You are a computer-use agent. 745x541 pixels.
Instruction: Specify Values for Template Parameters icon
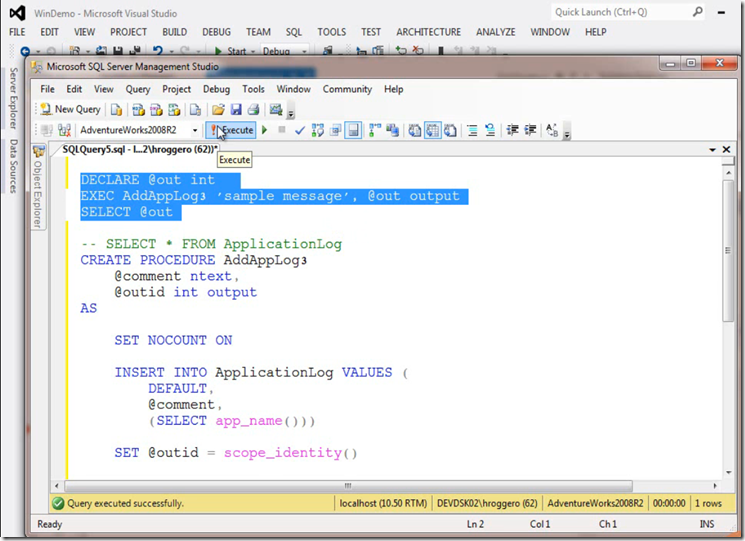(552, 130)
